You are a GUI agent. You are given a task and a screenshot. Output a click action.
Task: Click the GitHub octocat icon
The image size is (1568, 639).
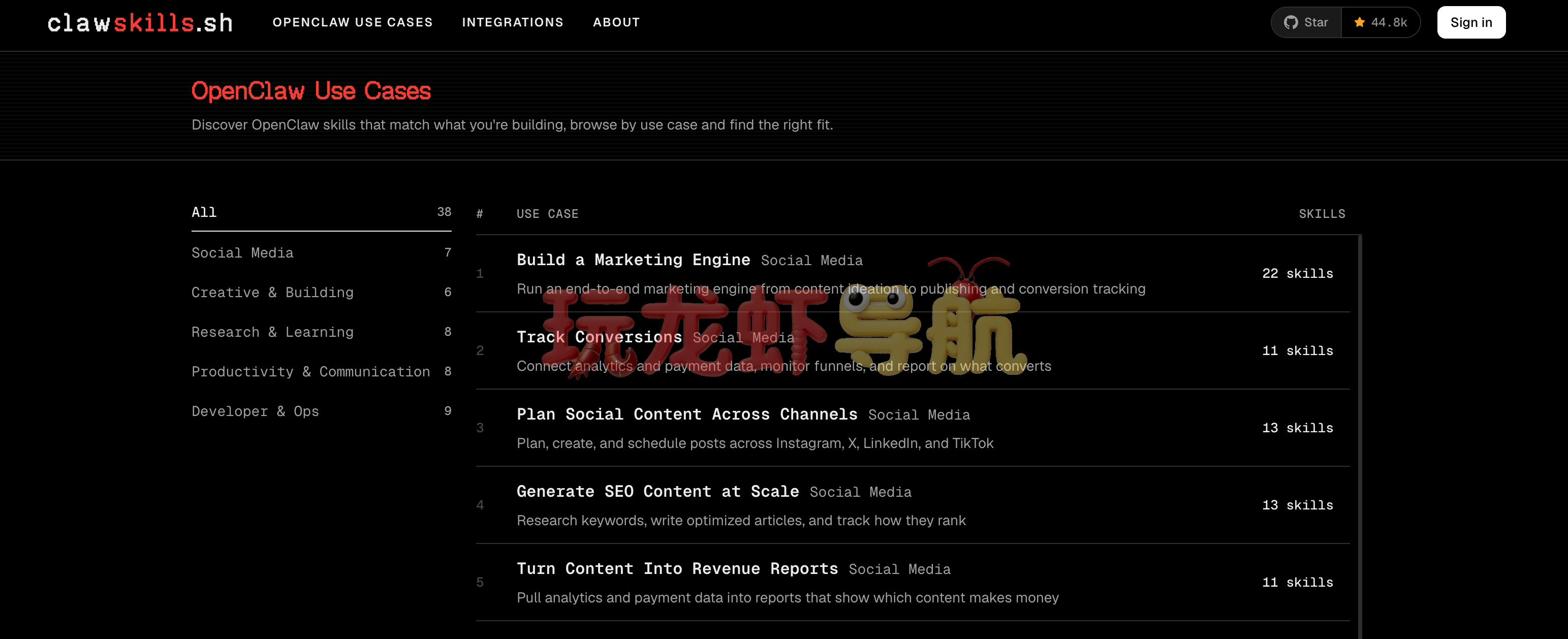[1291, 22]
